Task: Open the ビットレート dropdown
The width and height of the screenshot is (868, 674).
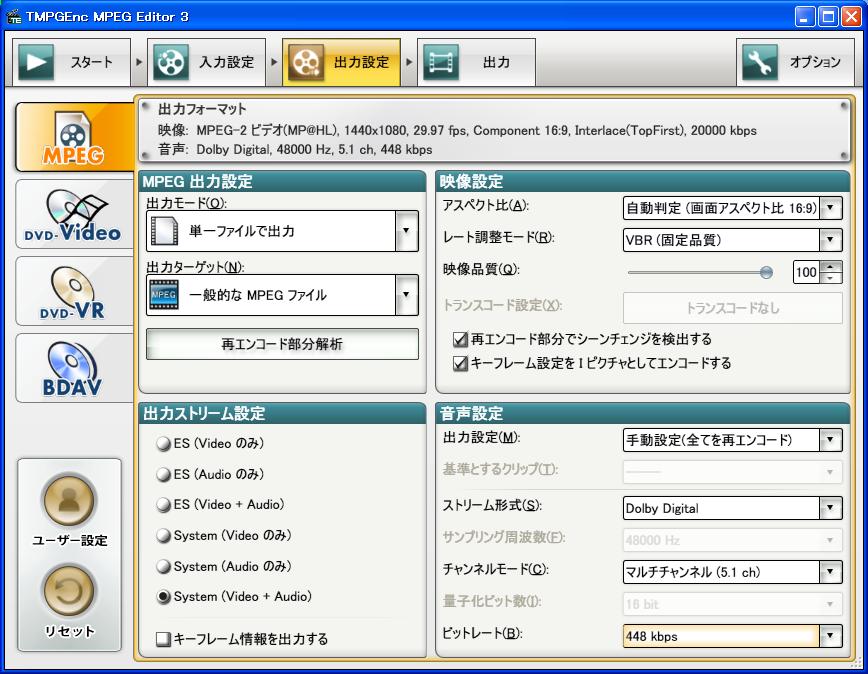Action: 829,636
